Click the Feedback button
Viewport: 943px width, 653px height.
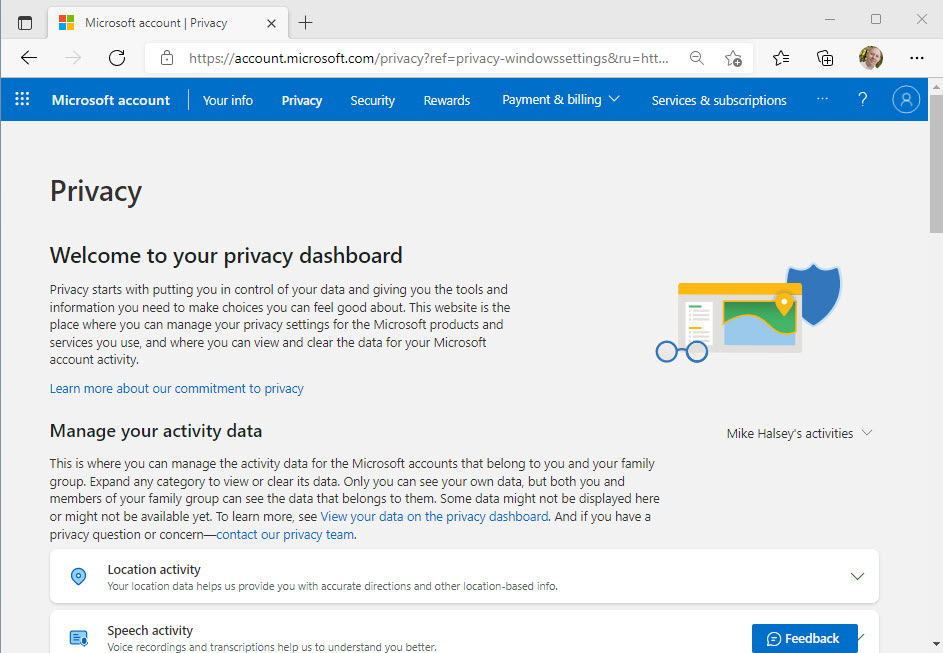point(804,638)
